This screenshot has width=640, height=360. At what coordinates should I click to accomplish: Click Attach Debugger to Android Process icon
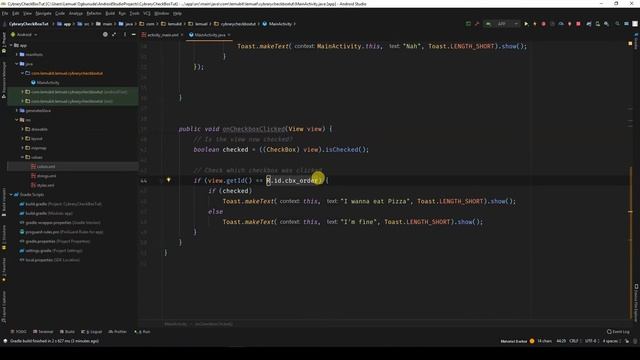point(569,24)
